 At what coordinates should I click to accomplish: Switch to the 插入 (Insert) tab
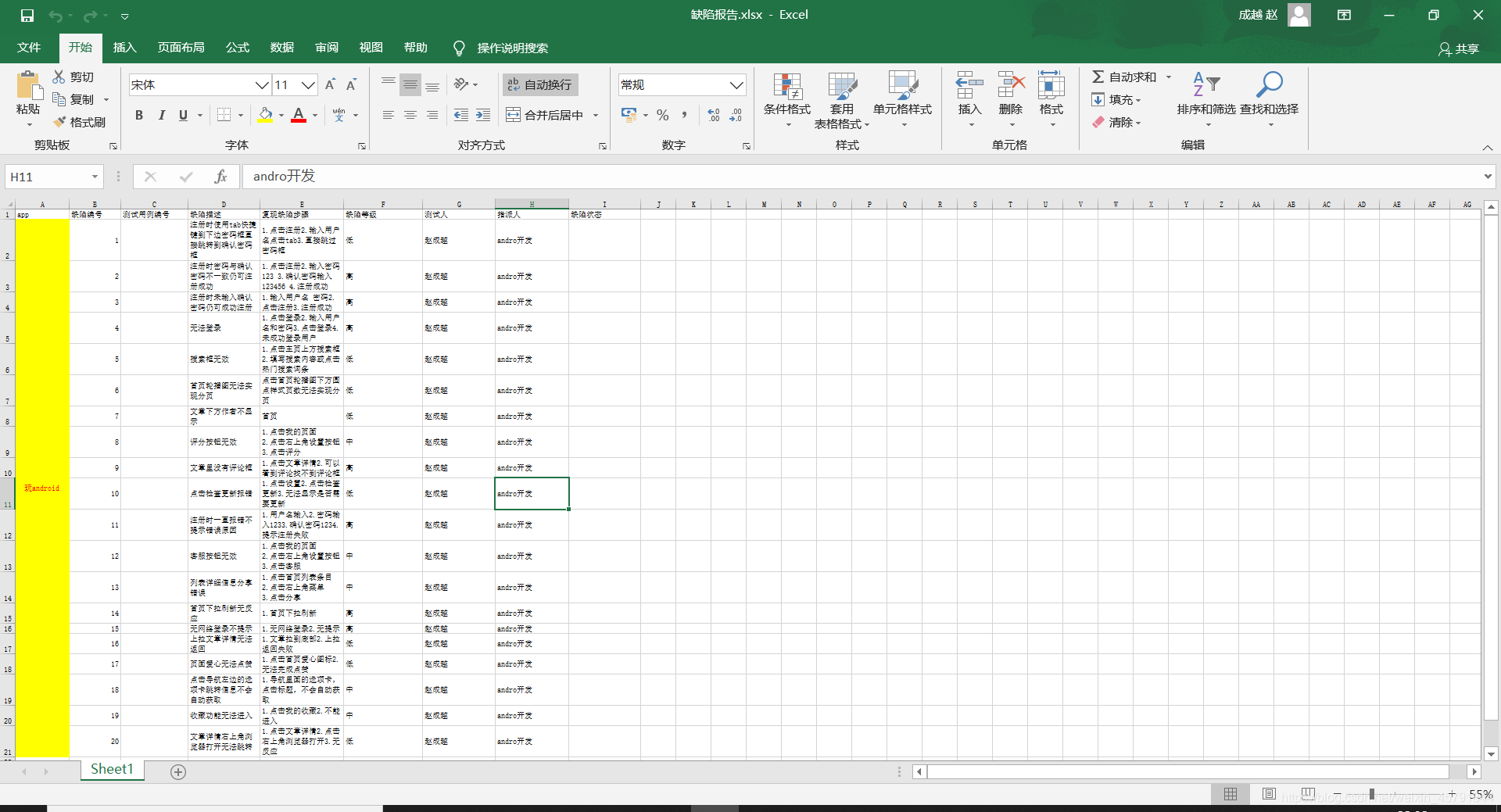point(125,48)
